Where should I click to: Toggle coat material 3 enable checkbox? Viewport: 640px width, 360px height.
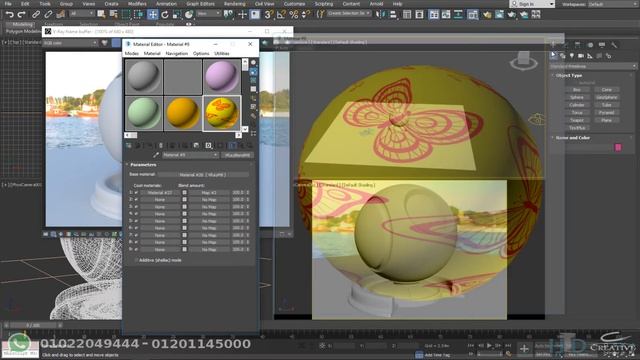136,207
